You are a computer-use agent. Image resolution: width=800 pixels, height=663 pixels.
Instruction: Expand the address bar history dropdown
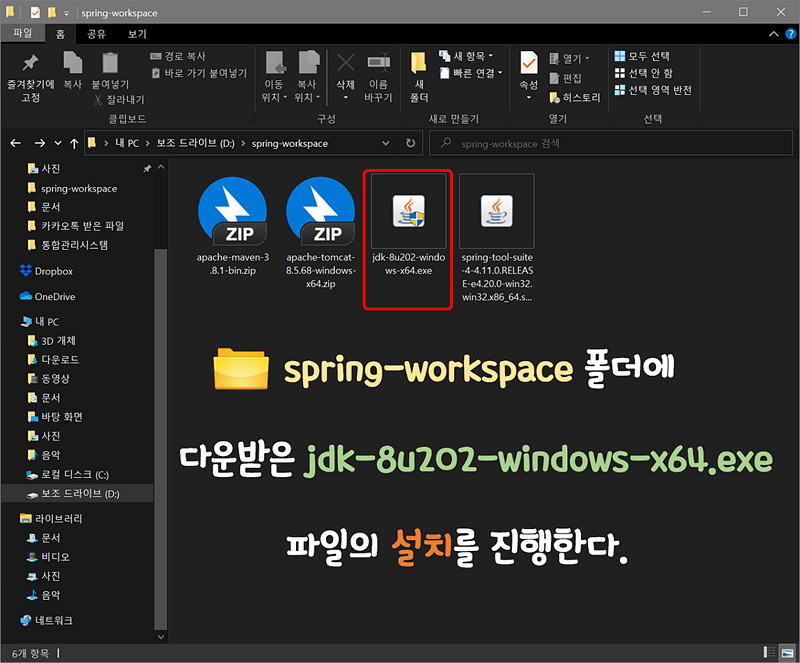pos(386,143)
